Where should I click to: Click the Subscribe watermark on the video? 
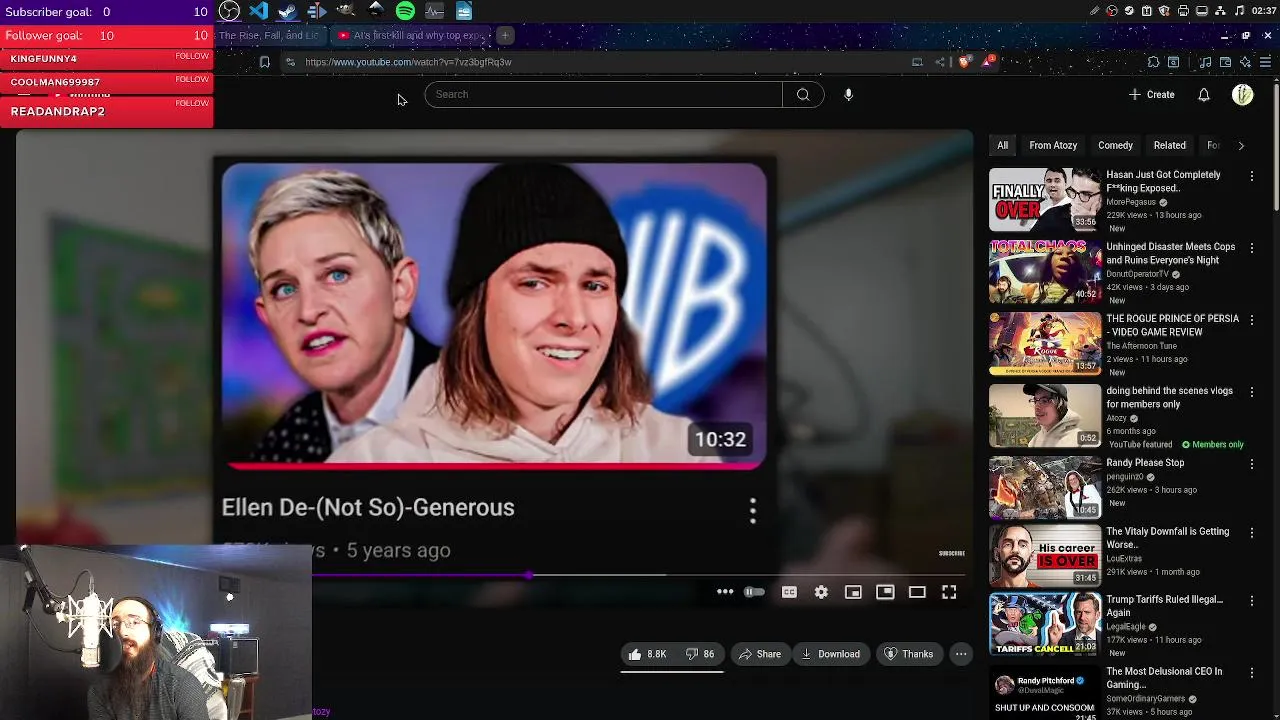pos(952,553)
